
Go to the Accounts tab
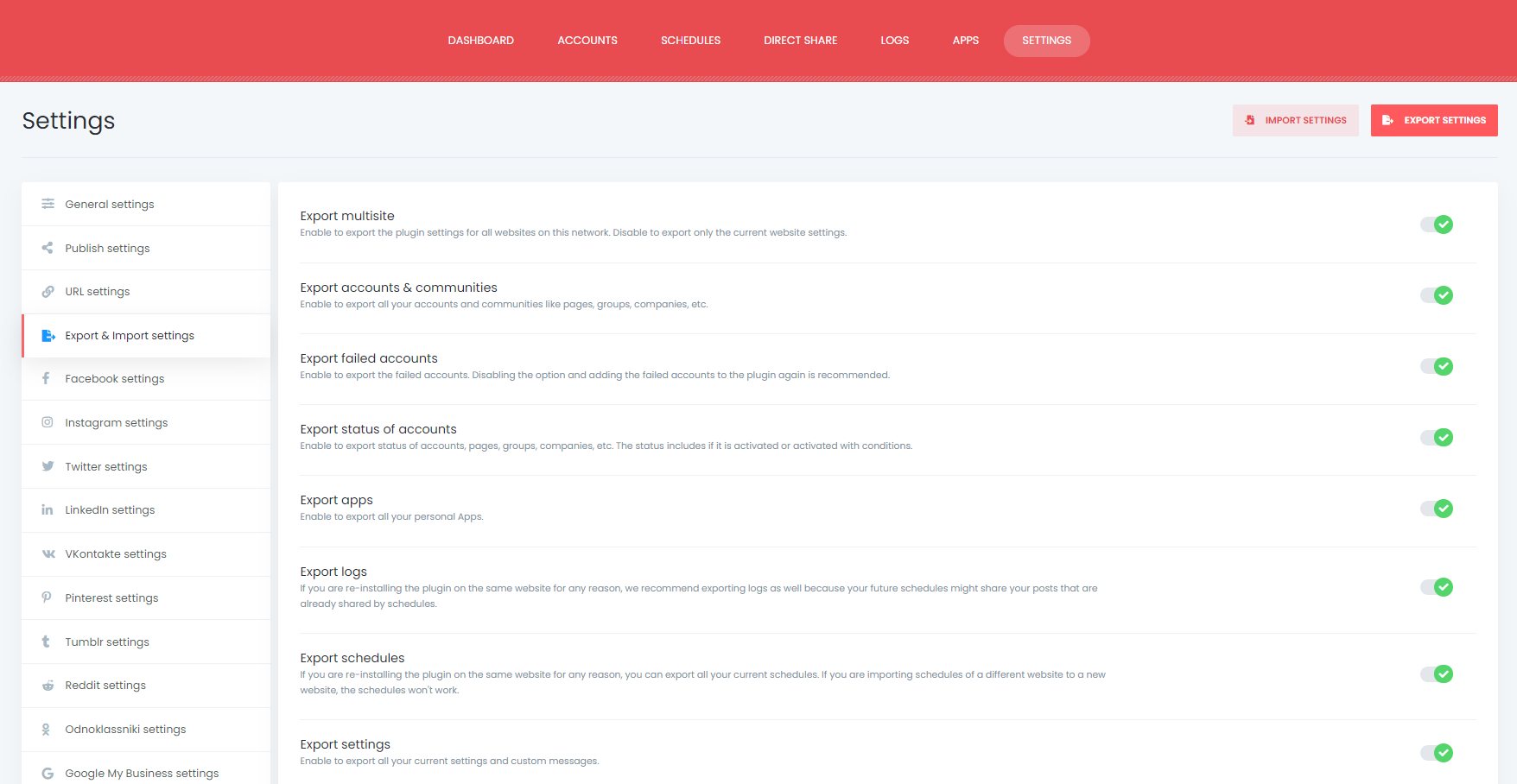[587, 41]
